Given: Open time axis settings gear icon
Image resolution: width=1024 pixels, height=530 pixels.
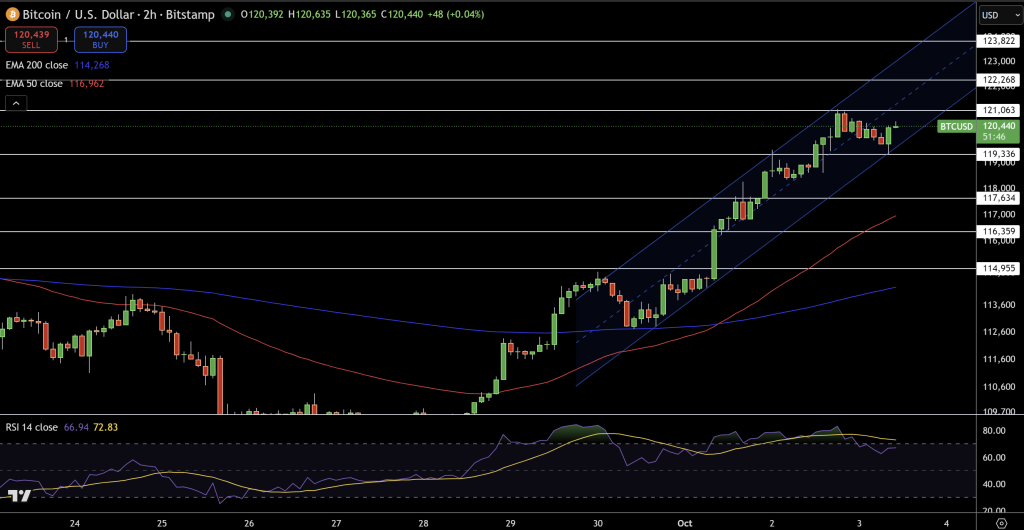Looking at the screenshot, I should click(1001, 522).
